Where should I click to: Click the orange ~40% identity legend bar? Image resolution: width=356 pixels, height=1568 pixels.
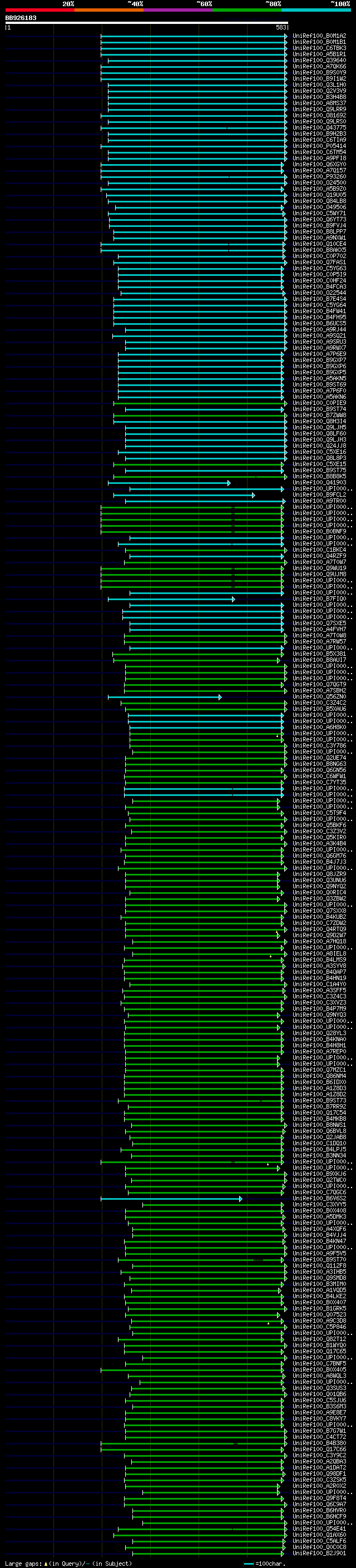coord(109,11)
